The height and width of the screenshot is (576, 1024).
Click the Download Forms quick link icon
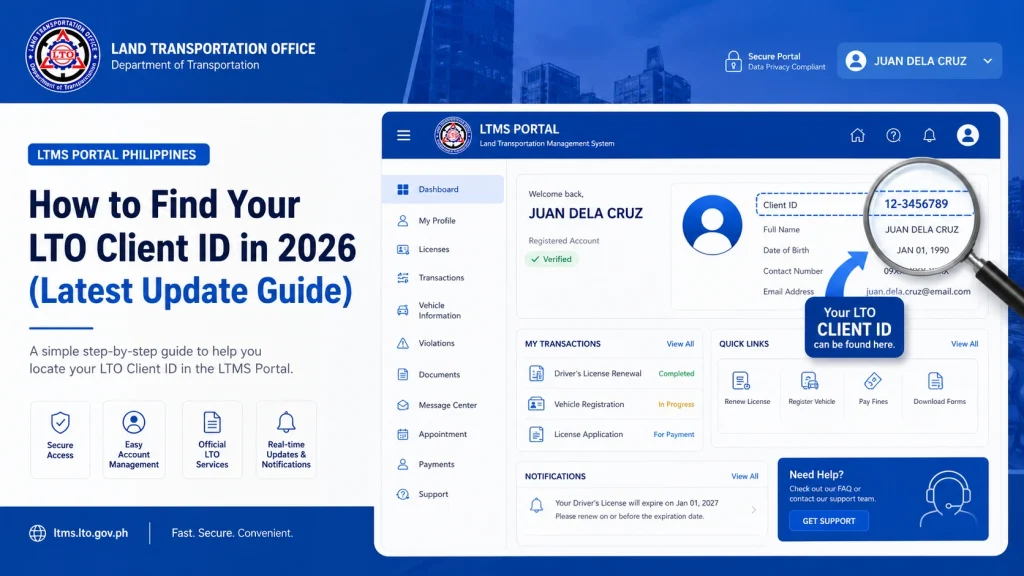pos(935,381)
